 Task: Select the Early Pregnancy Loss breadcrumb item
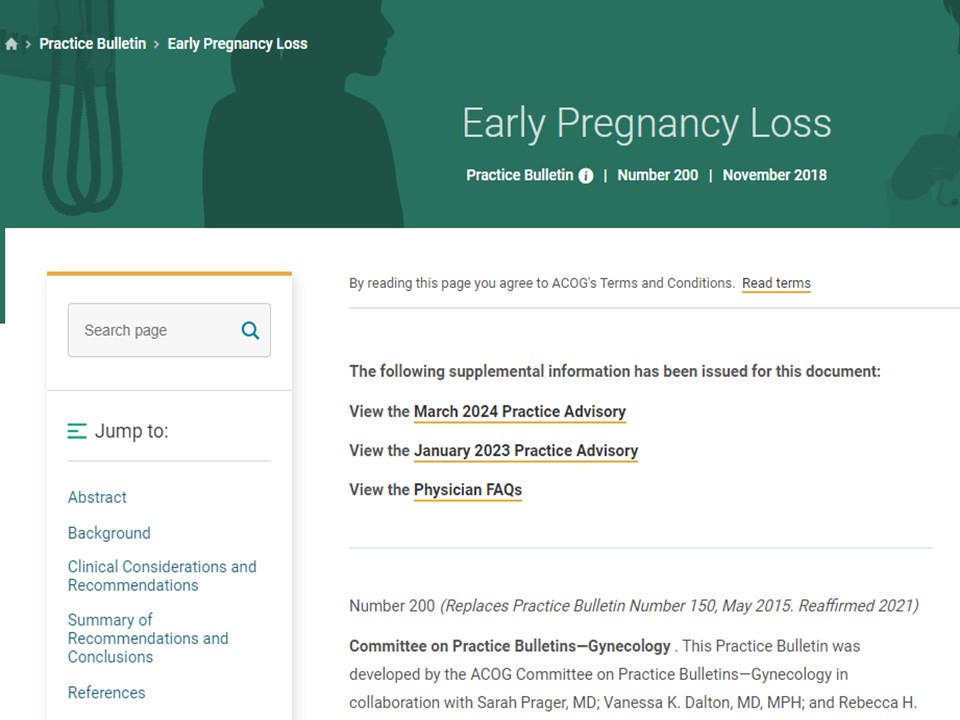(x=237, y=44)
